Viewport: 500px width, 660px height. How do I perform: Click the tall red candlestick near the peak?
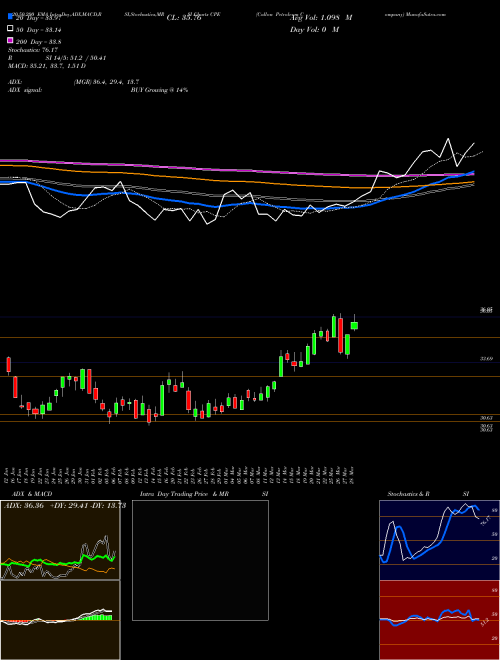340,335
